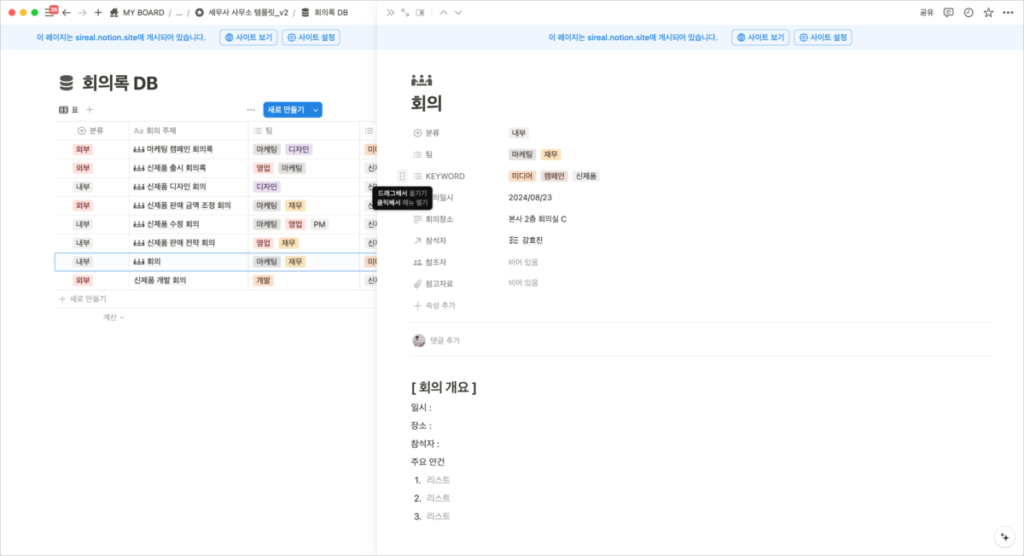The image size is (1024, 556).
Task: Go back with the left arrow
Action: pos(67,12)
